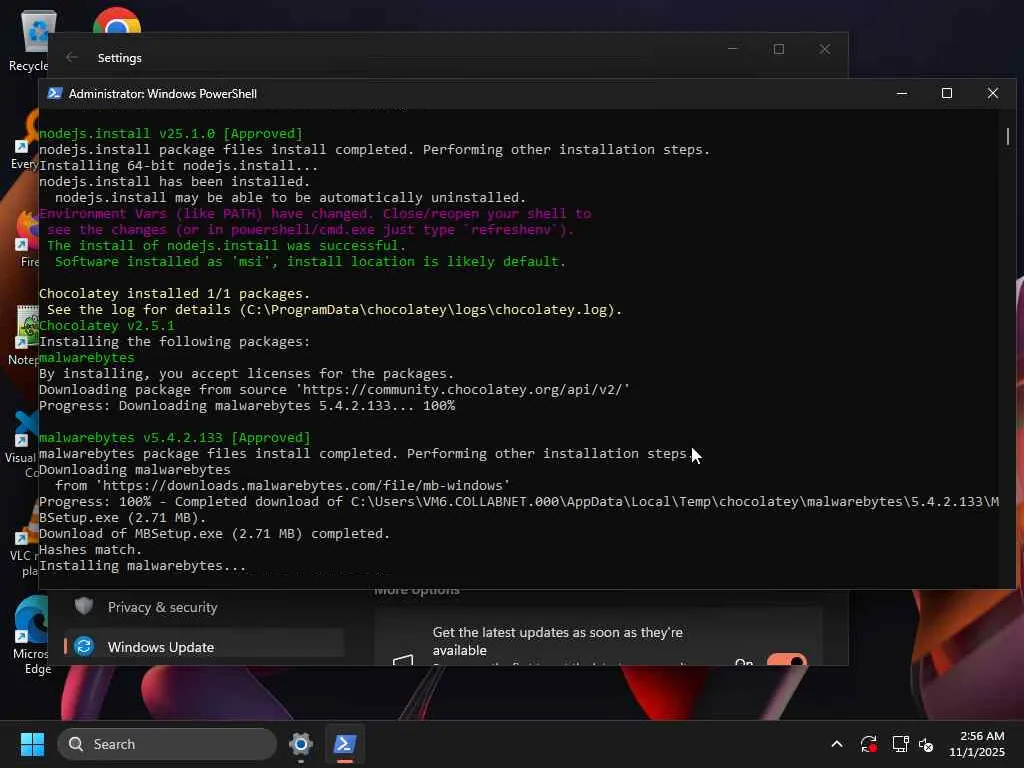Click 'Chocolatey v2.5.1' line in PowerShell
The height and width of the screenshot is (768, 1024).
click(106, 325)
